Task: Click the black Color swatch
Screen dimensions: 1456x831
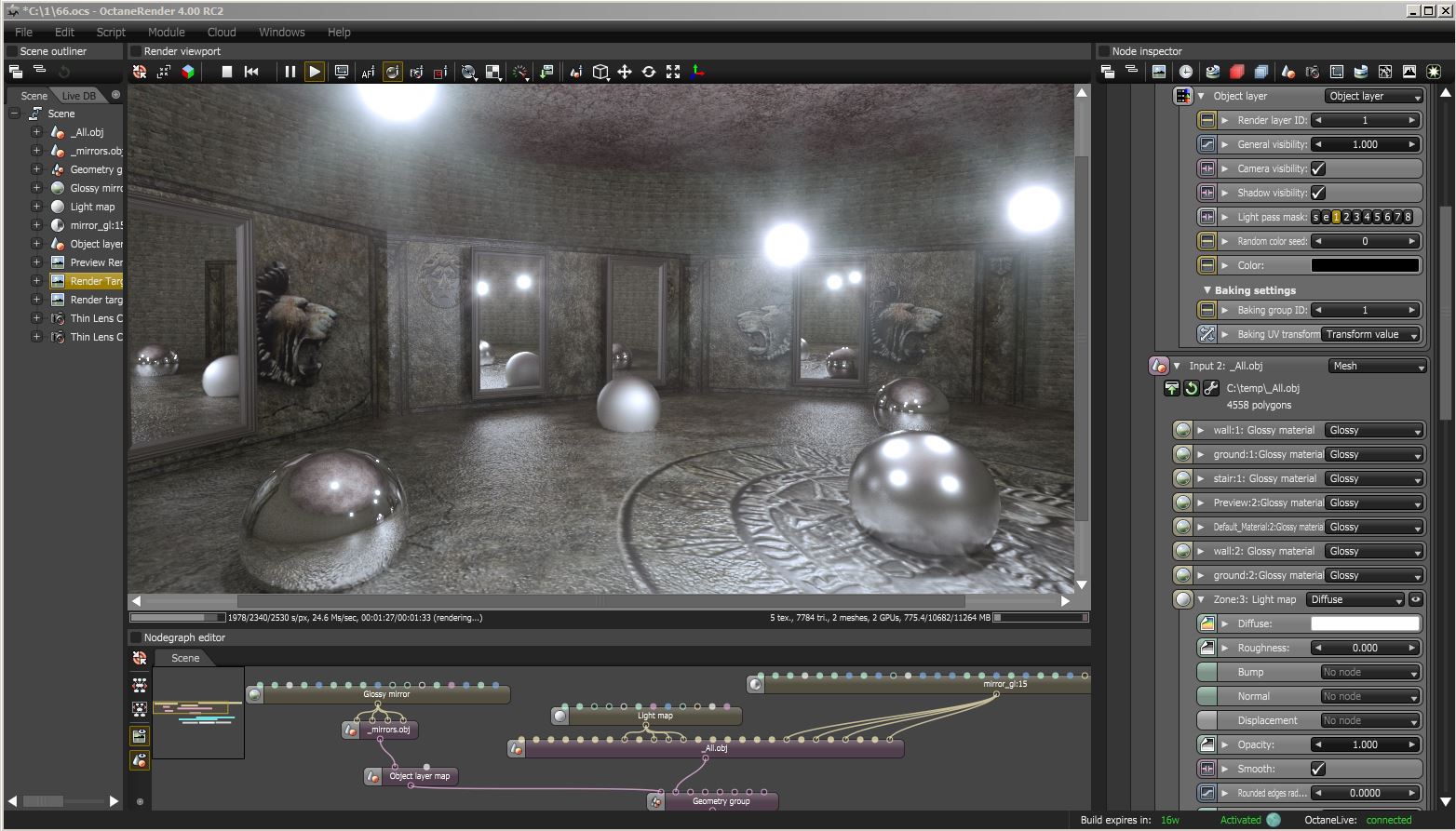Action: click(1365, 265)
